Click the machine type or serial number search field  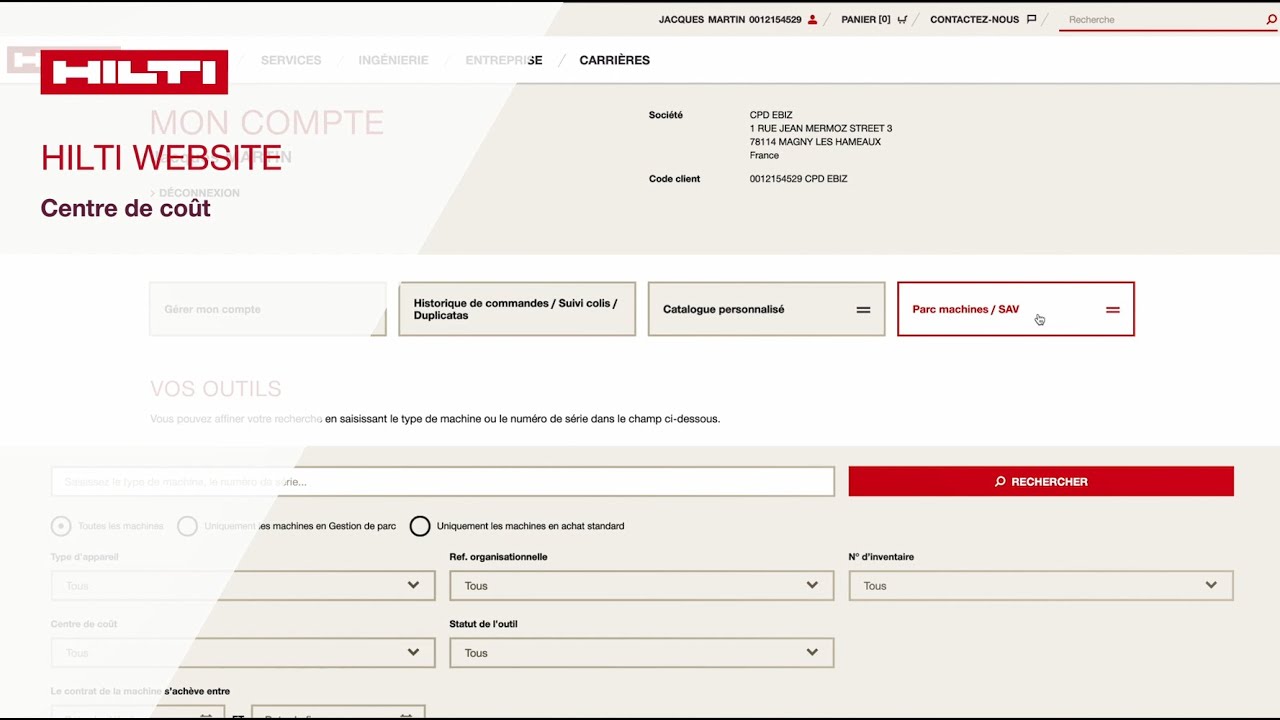coord(442,481)
